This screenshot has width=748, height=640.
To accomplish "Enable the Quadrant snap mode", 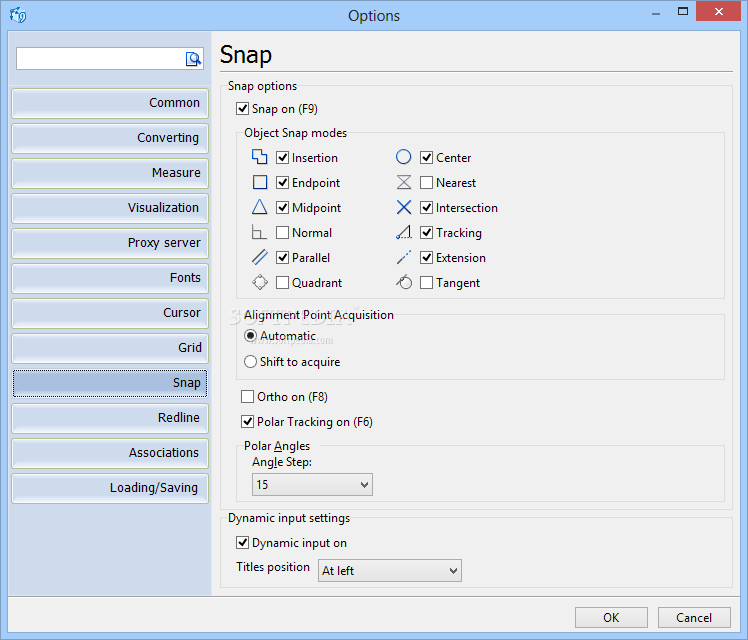I will [282, 283].
